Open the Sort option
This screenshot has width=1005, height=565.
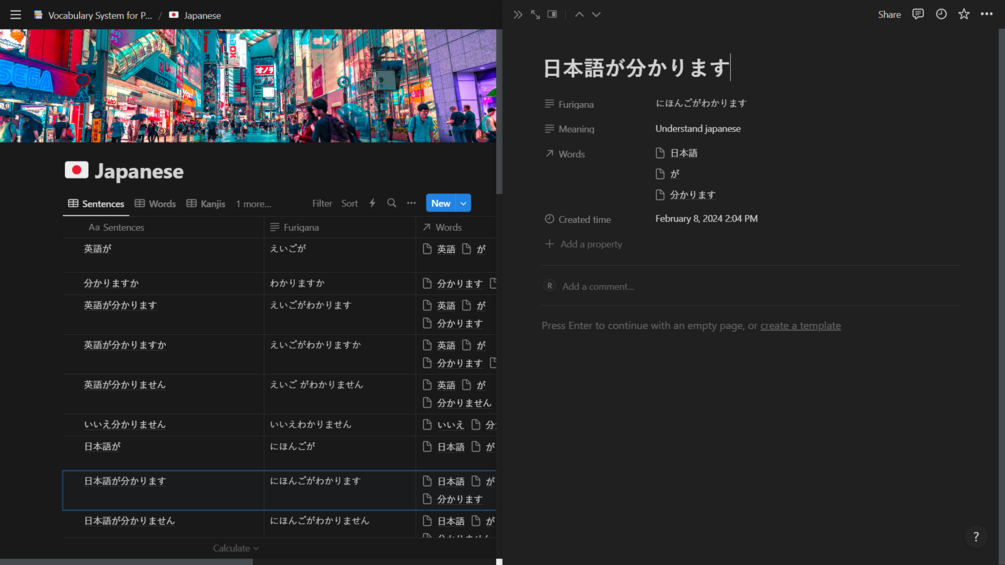[349, 203]
